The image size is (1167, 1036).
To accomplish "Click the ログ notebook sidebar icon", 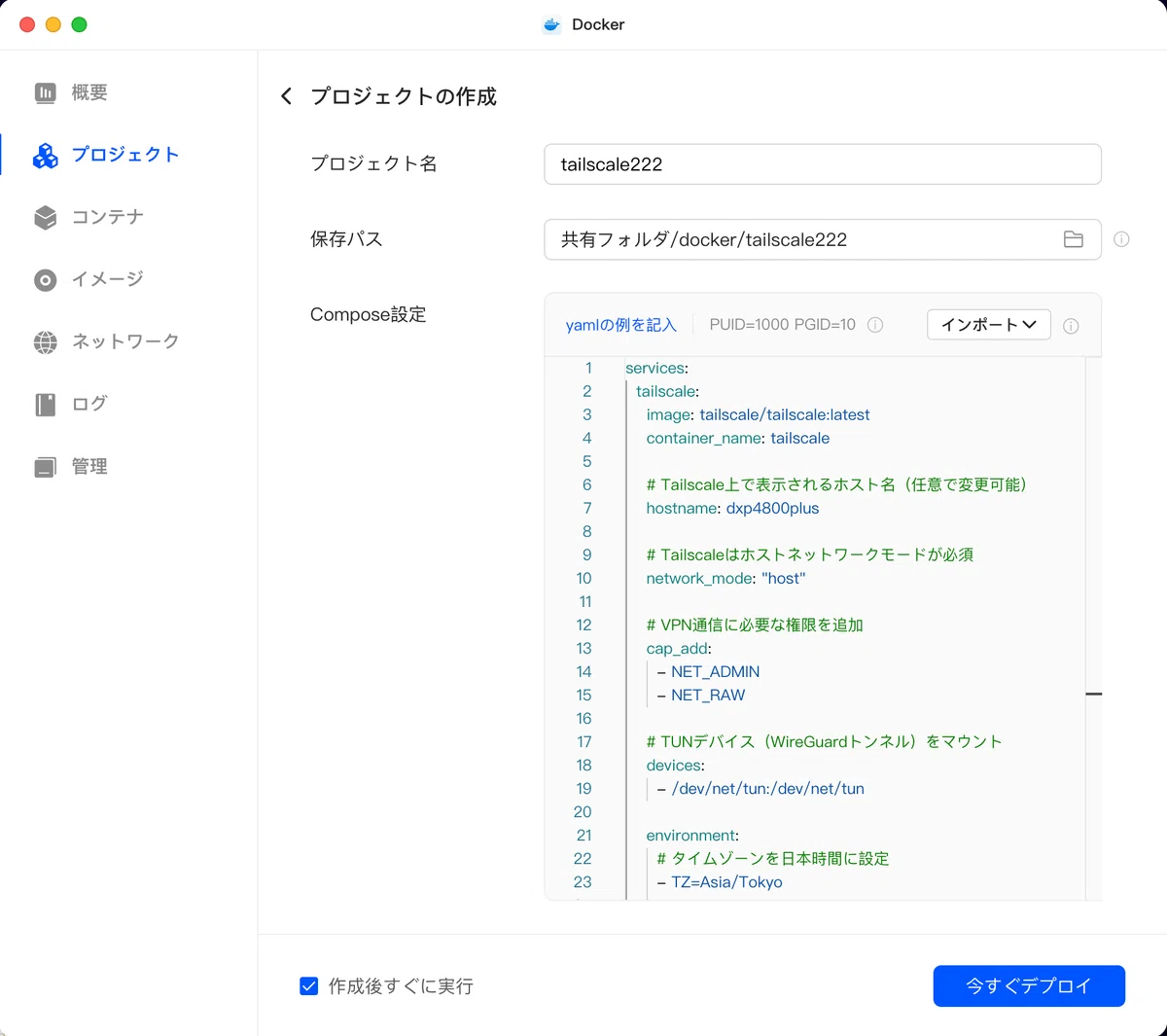I will click(46, 405).
